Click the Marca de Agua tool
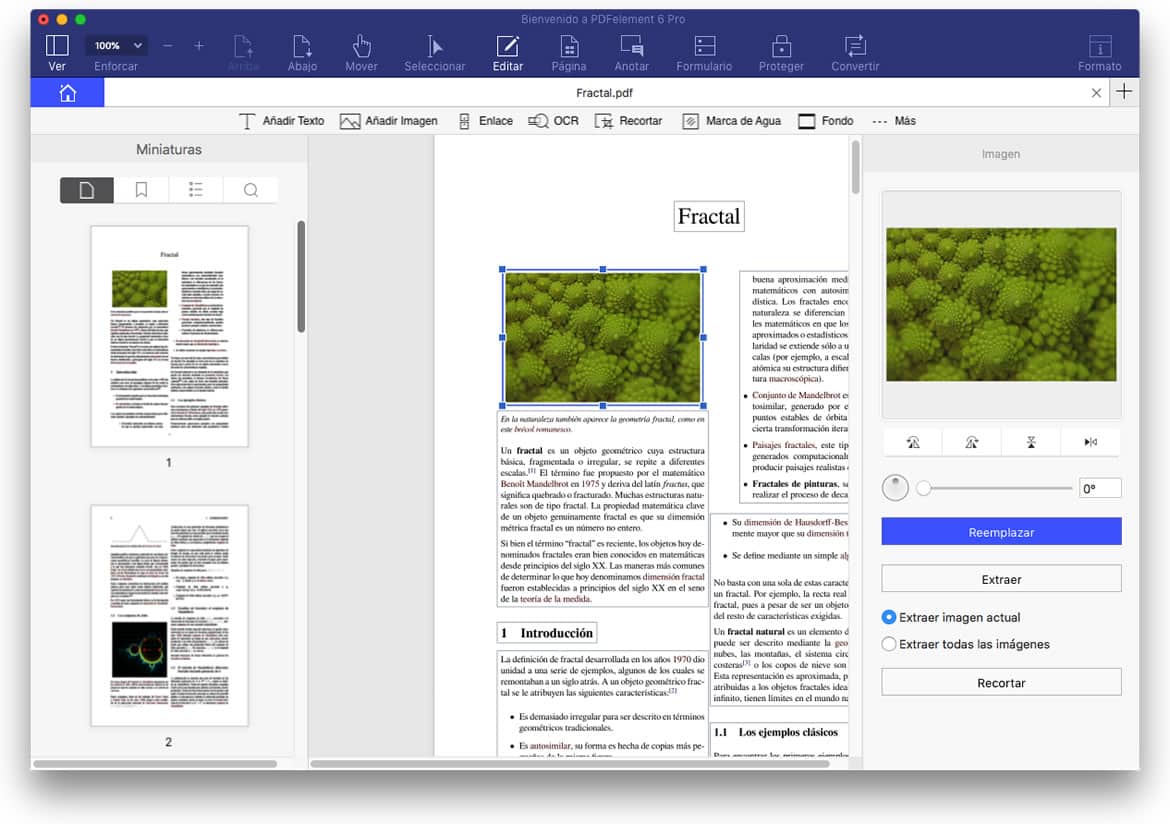 point(731,121)
